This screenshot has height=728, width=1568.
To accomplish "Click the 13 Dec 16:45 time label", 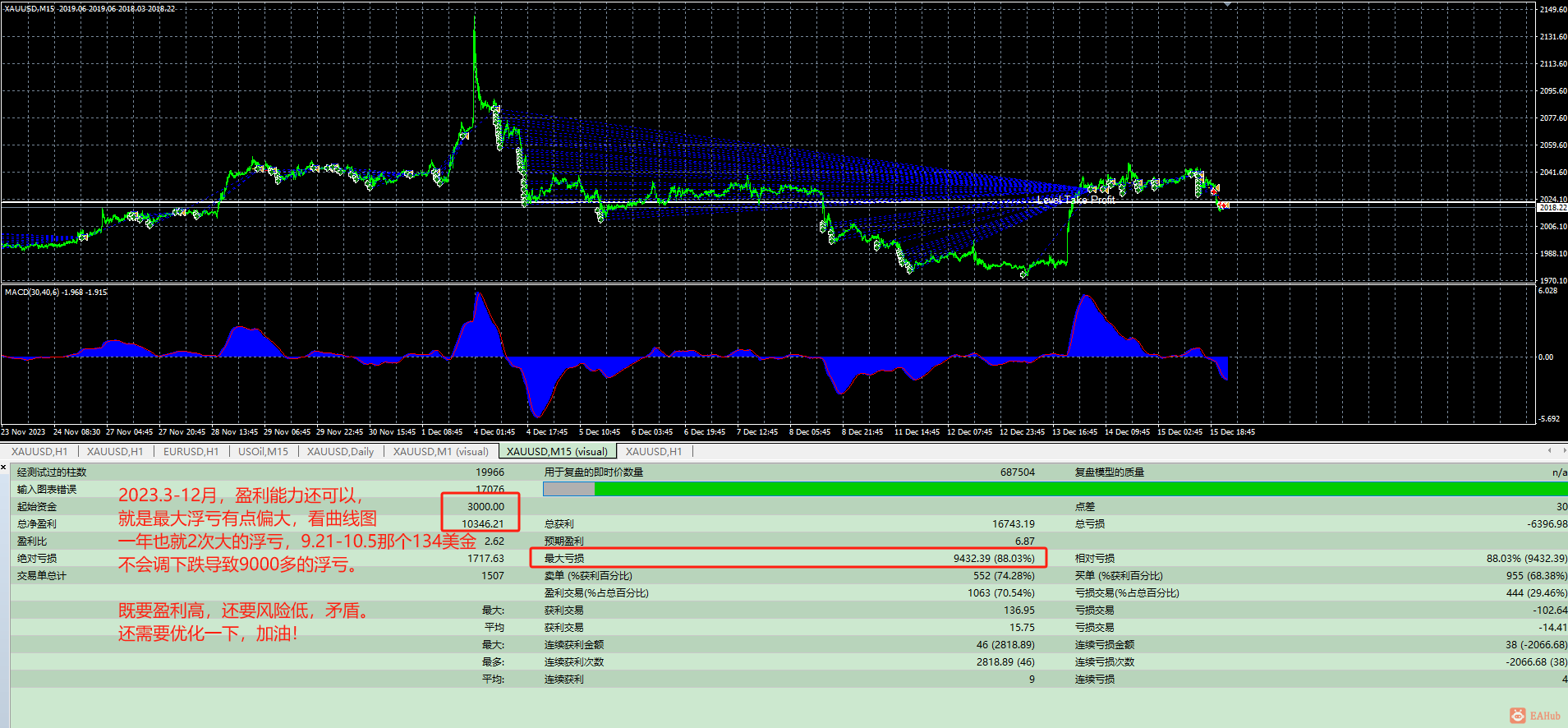I will pyautogui.click(x=1074, y=432).
